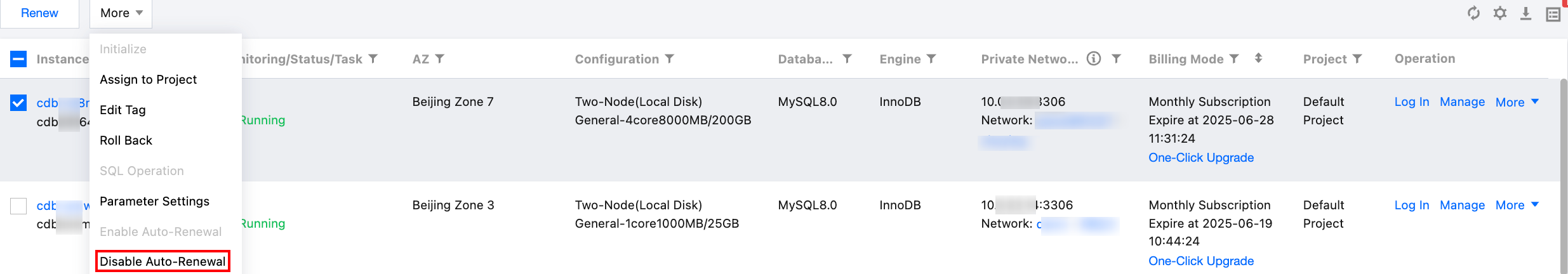Expand More options for Beijing Zone 3 row
The image size is (1568, 274).
[x=1517, y=205]
